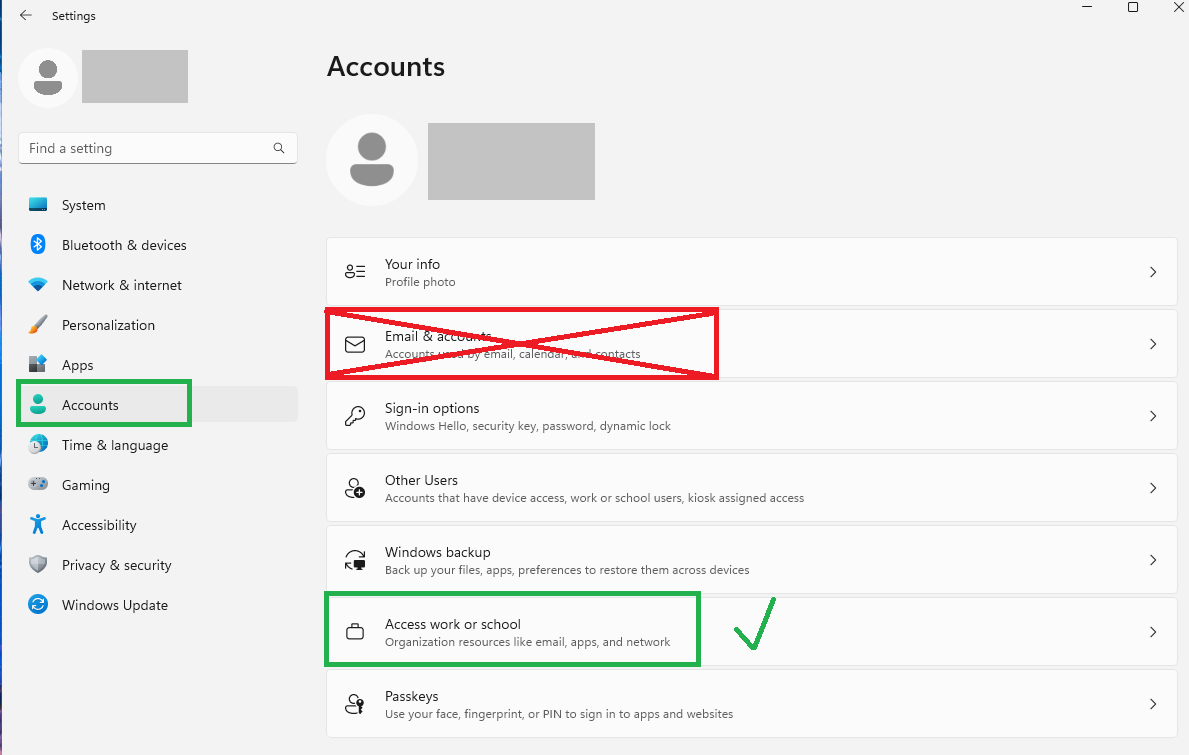Click the Find a setting search box
This screenshot has height=755, width=1189.
[158, 148]
